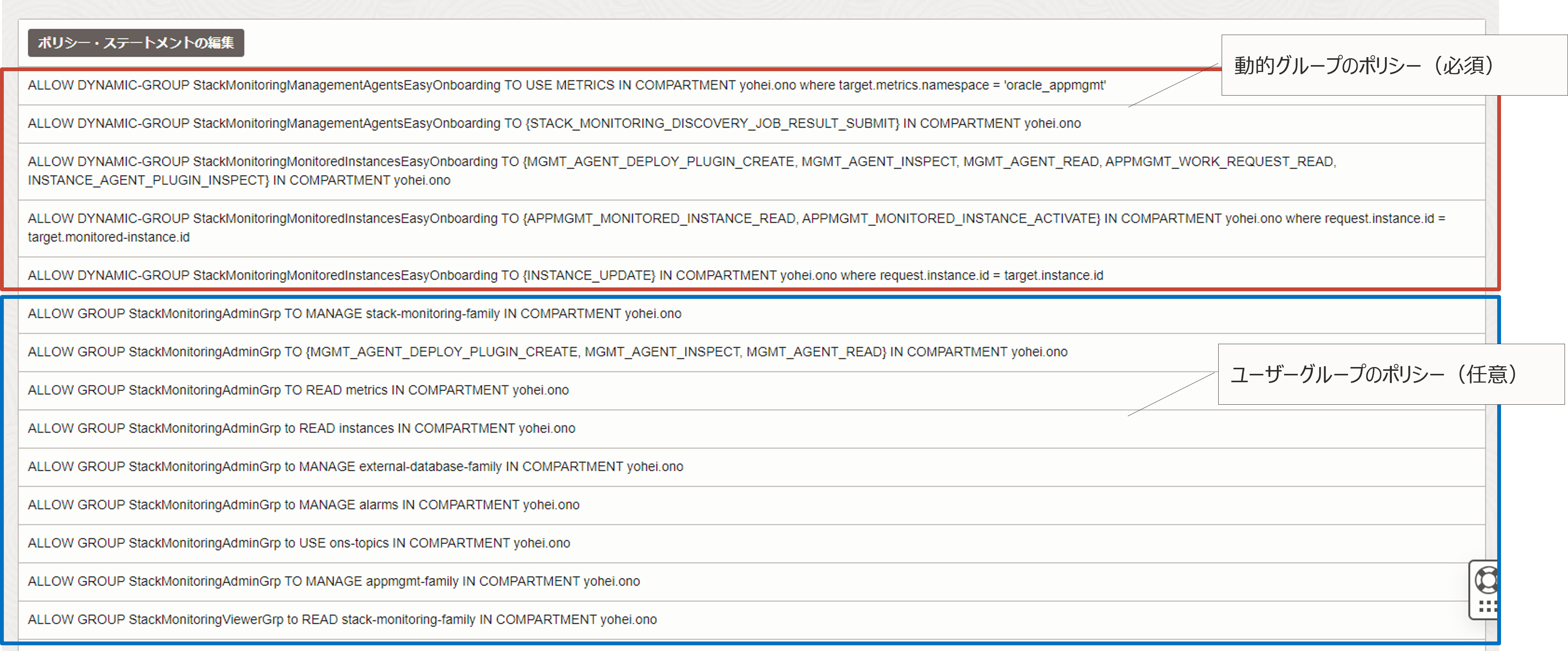The width and height of the screenshot is (1568, 651).
Task: Click the MANAGE alarms policy statement
Action: point(304,505)
